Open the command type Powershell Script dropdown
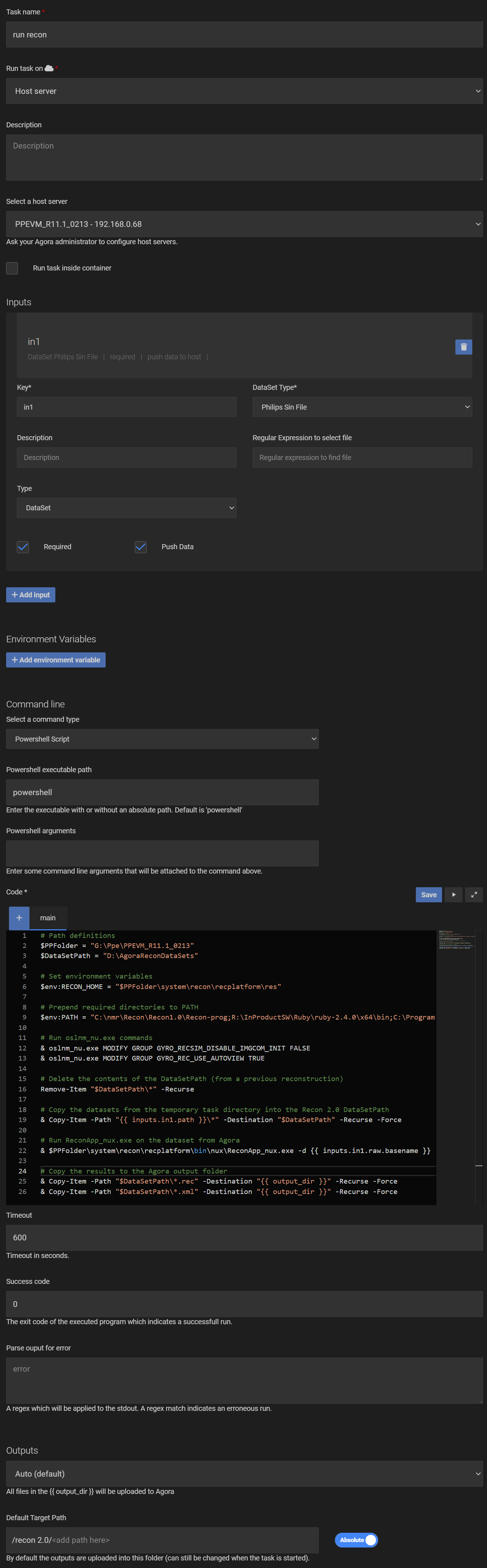Screen dimensions: 487x1568 tap(162, 739)
